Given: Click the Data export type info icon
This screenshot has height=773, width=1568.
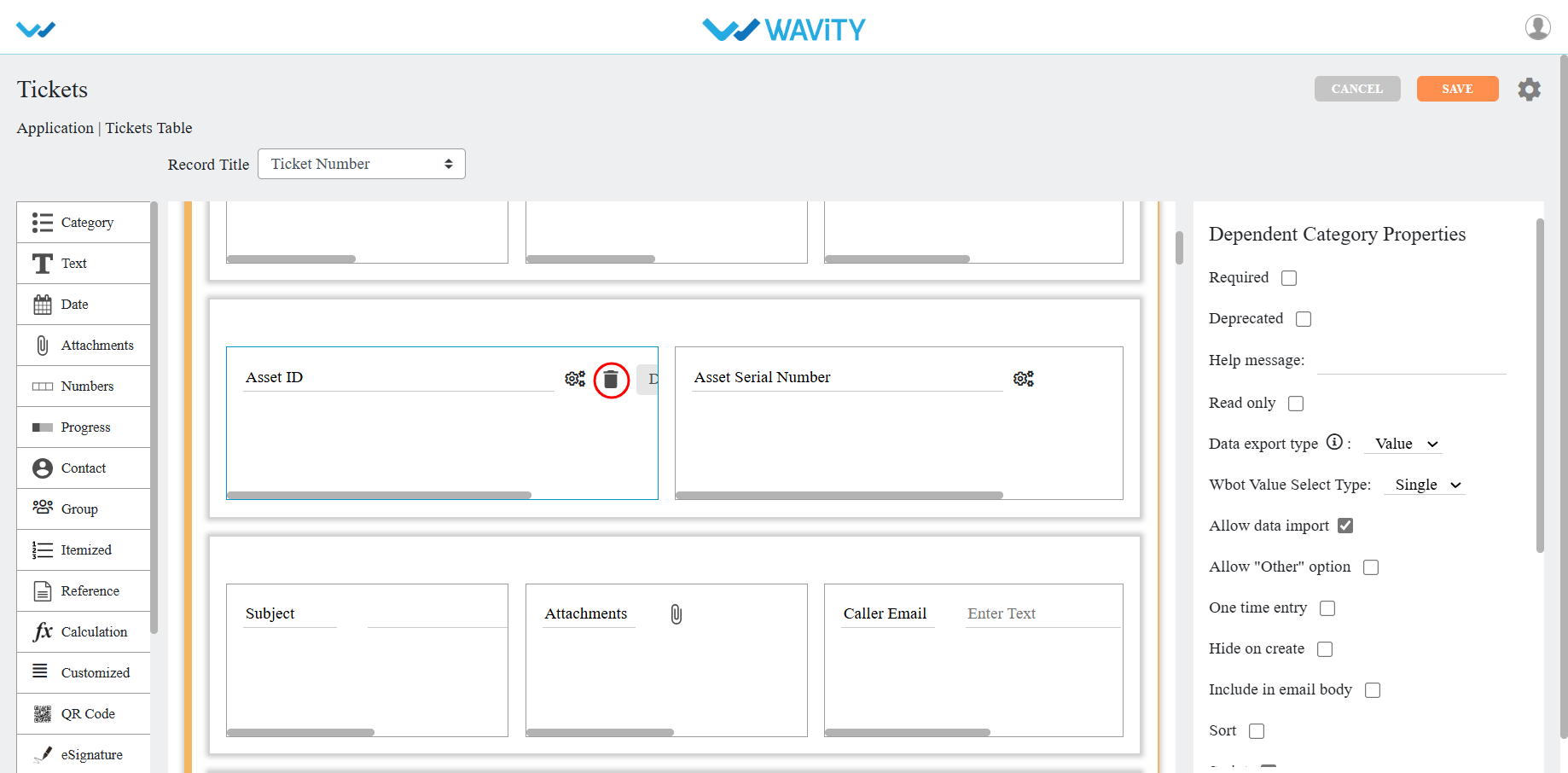Looking at the screenshot, I should click(x=1334, y=442).
